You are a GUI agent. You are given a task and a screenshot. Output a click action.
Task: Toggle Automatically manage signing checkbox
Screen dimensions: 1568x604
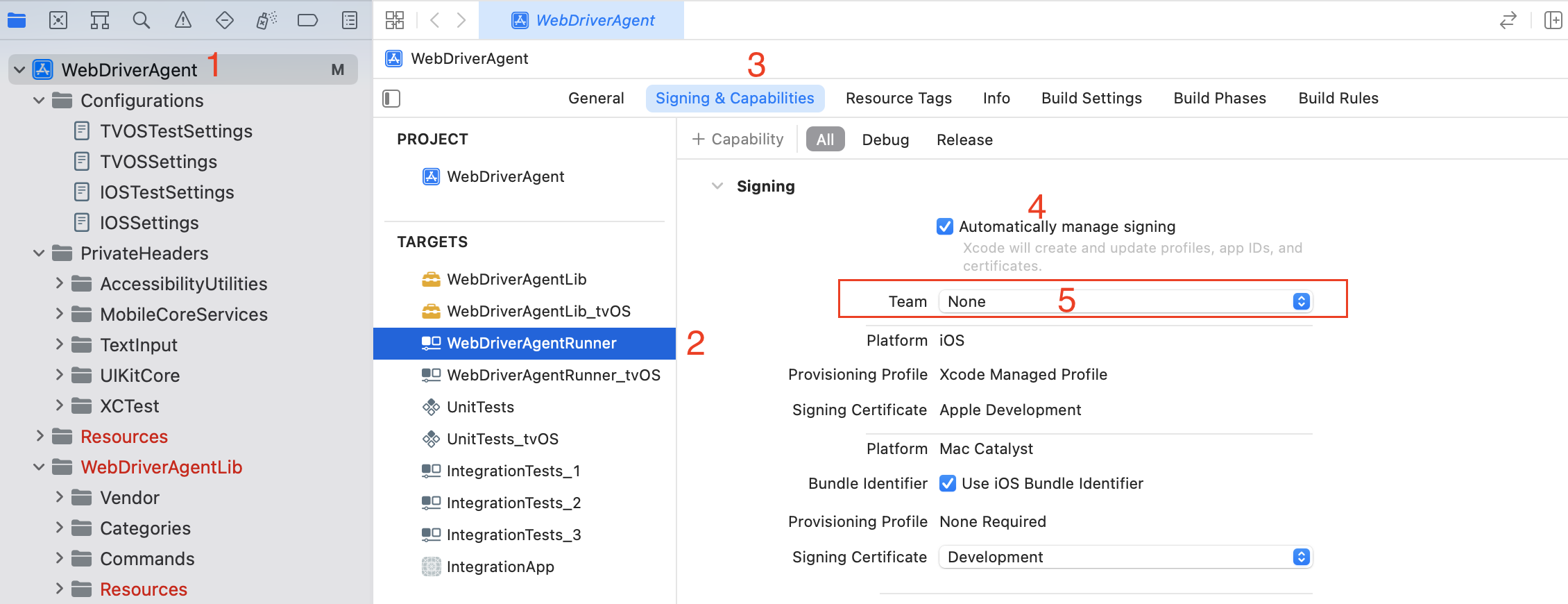[945, 226]
